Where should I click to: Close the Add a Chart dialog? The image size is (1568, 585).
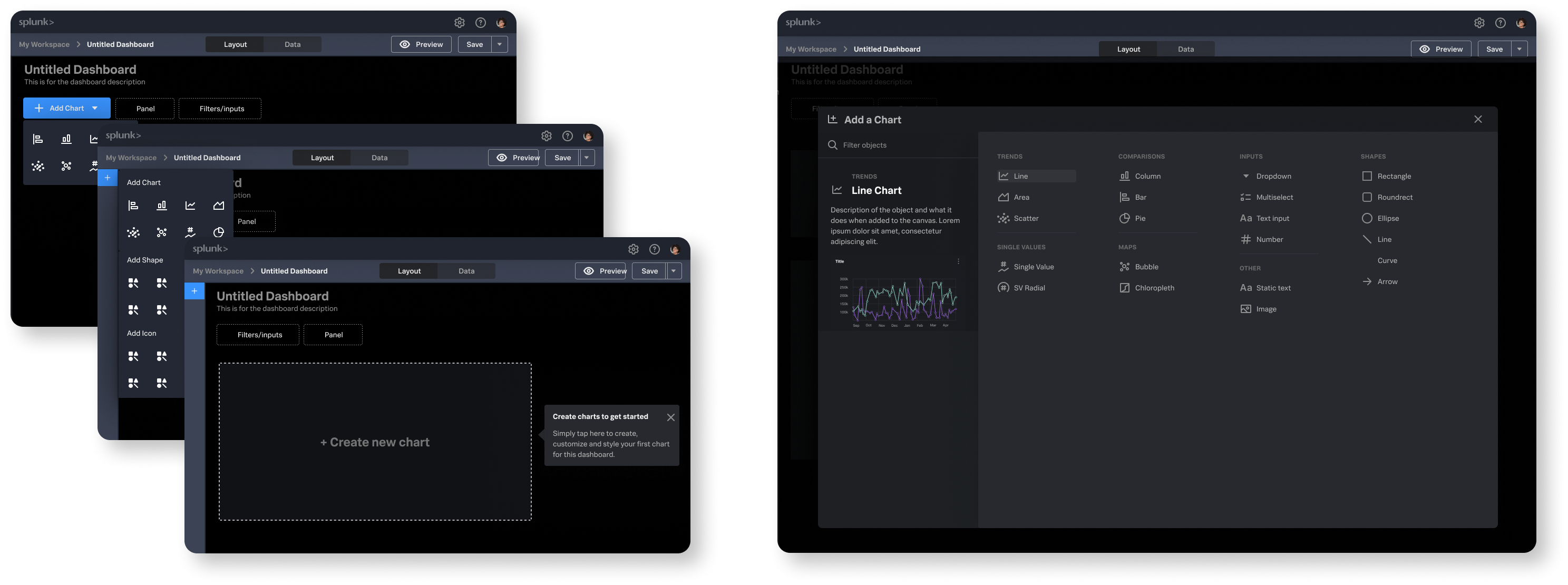(x=1477, y=119)
